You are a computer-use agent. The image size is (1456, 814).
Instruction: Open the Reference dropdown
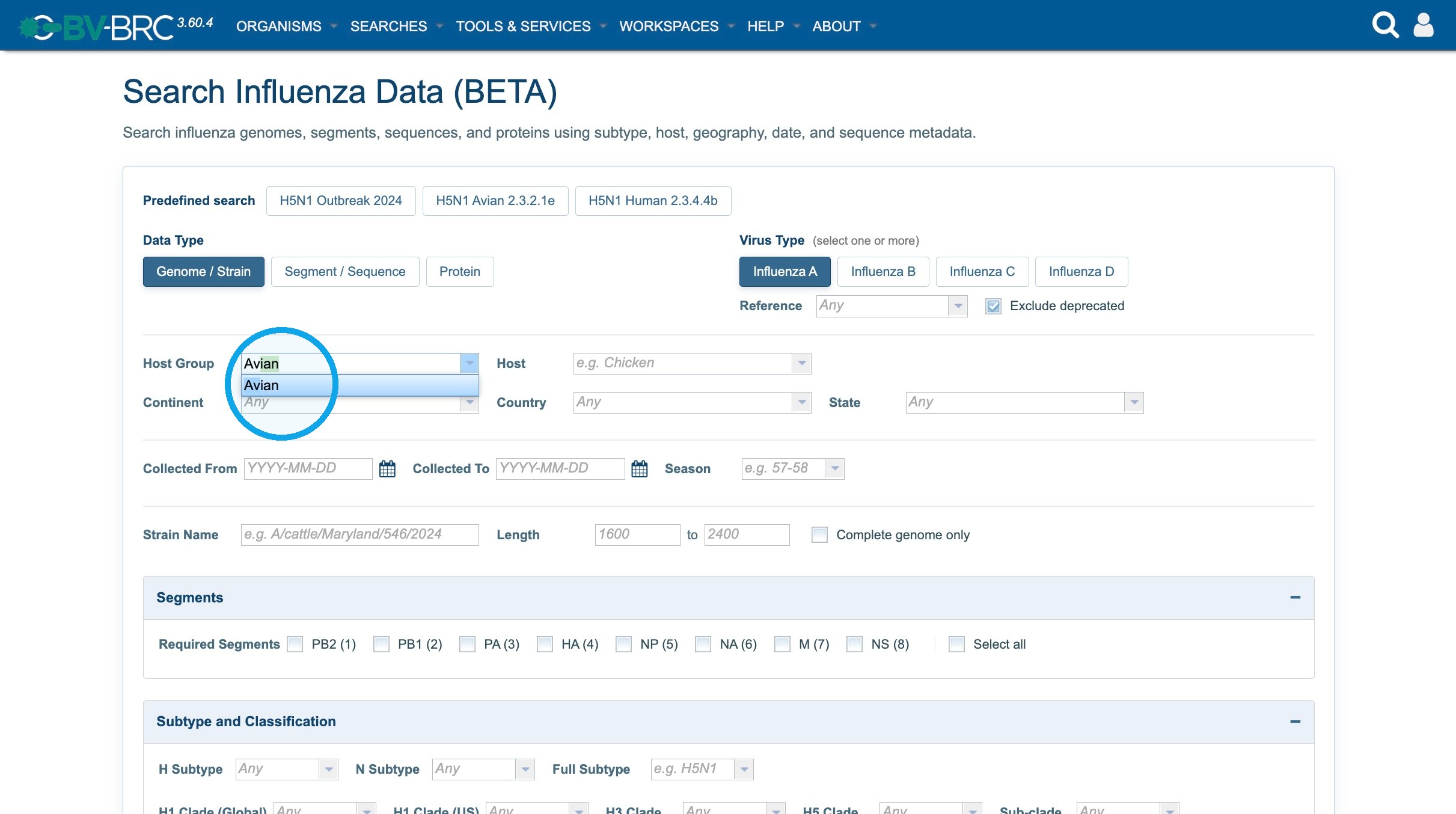click(958, 306)
